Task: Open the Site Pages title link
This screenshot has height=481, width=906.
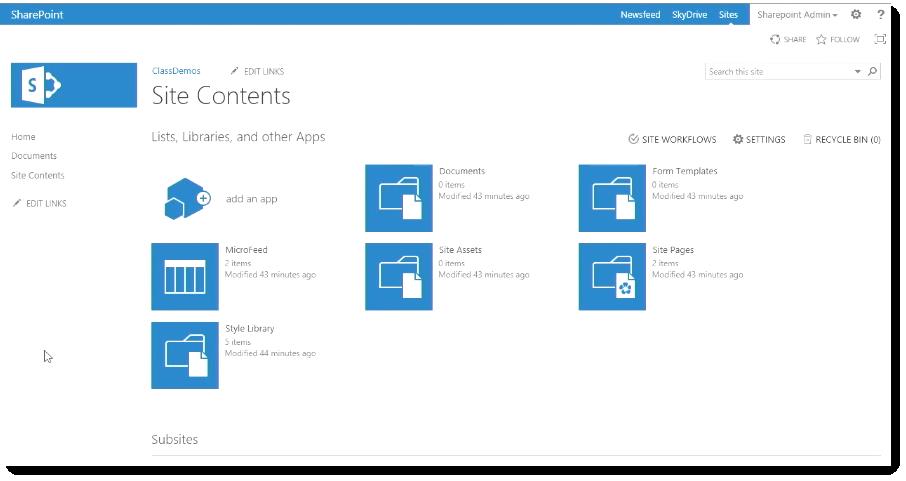Action: (x=673, y=250)
